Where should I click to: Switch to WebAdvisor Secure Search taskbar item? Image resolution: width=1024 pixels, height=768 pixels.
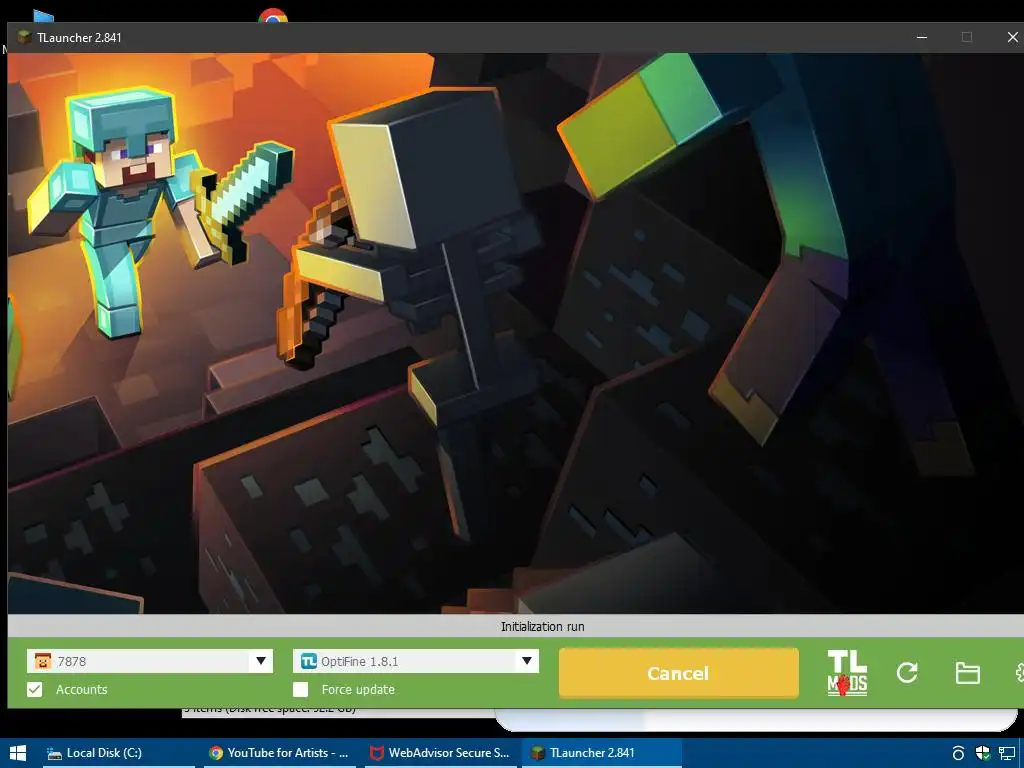pos(441,753)
